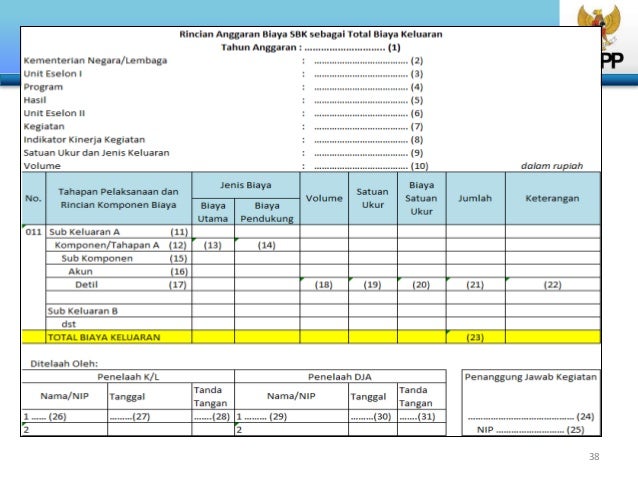
Task: Click 'Tahapan Pelaksanaan dan Rincian Komponen Biaya' header
Action: pos(118,198)
